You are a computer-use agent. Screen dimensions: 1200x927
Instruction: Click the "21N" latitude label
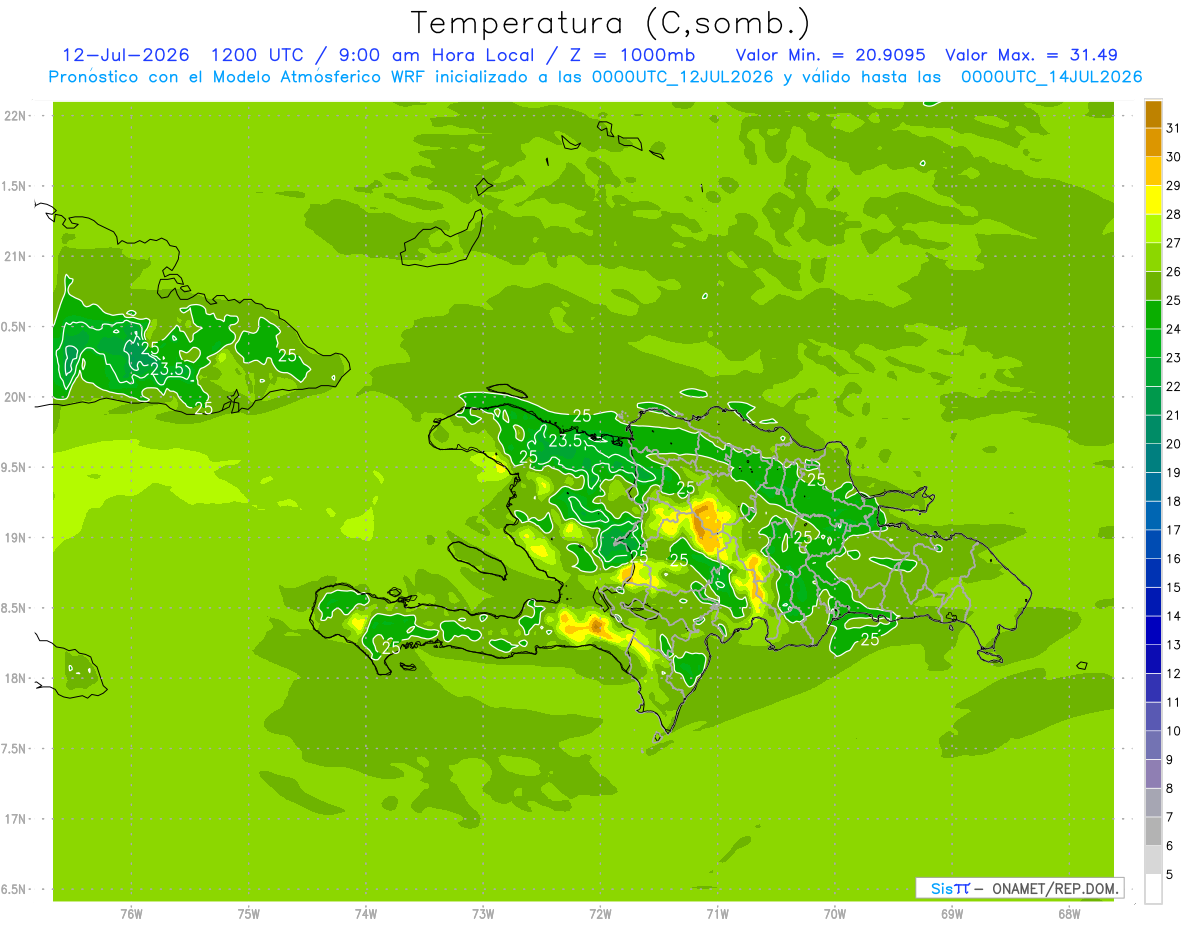pos(15,257)
